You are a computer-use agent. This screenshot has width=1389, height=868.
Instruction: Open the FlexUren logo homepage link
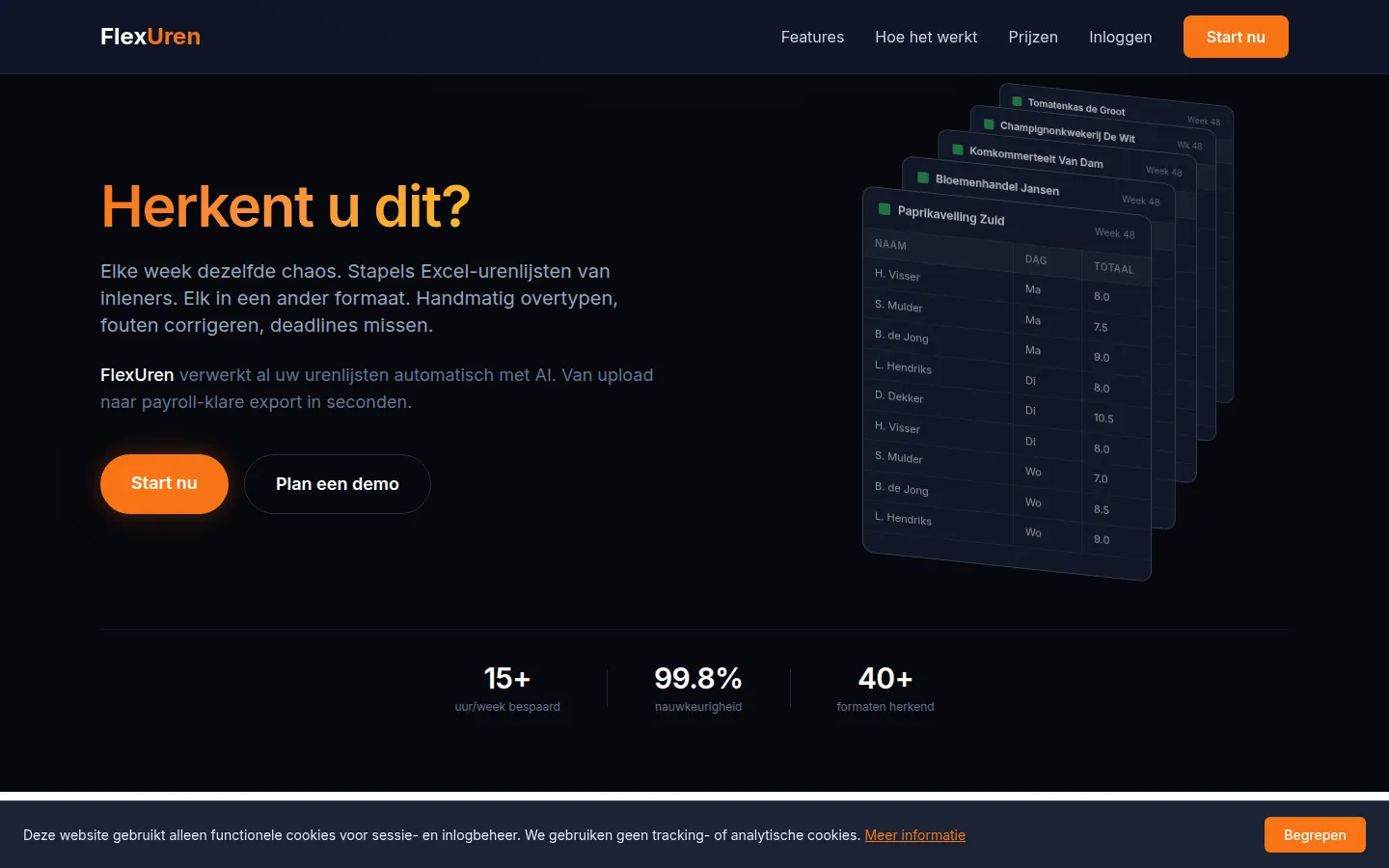[x=150, y=37]
